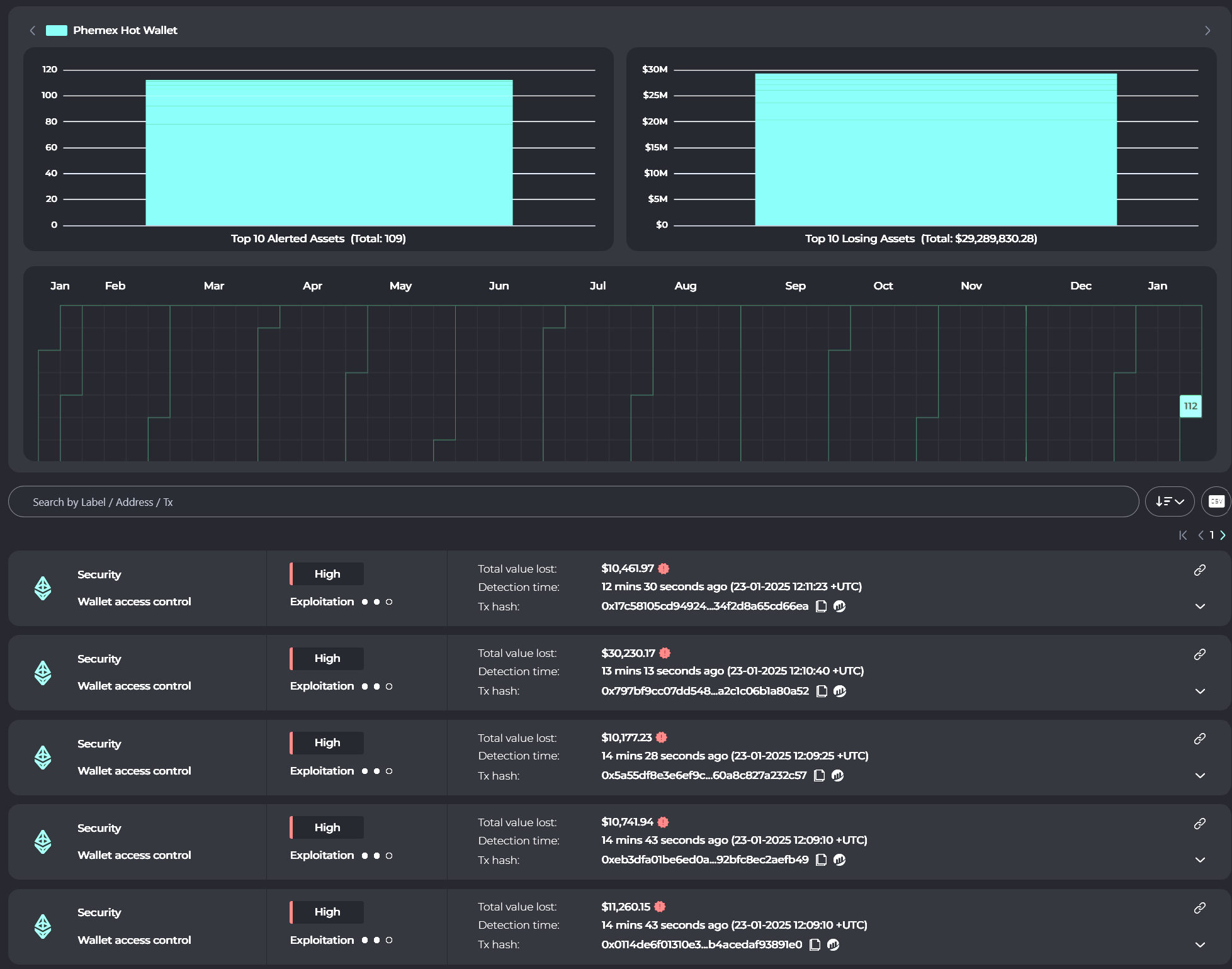Copy tx hash starting with 0x5a55df8e3e6ef9c
Screen dimensions: 1232x969
819,775
